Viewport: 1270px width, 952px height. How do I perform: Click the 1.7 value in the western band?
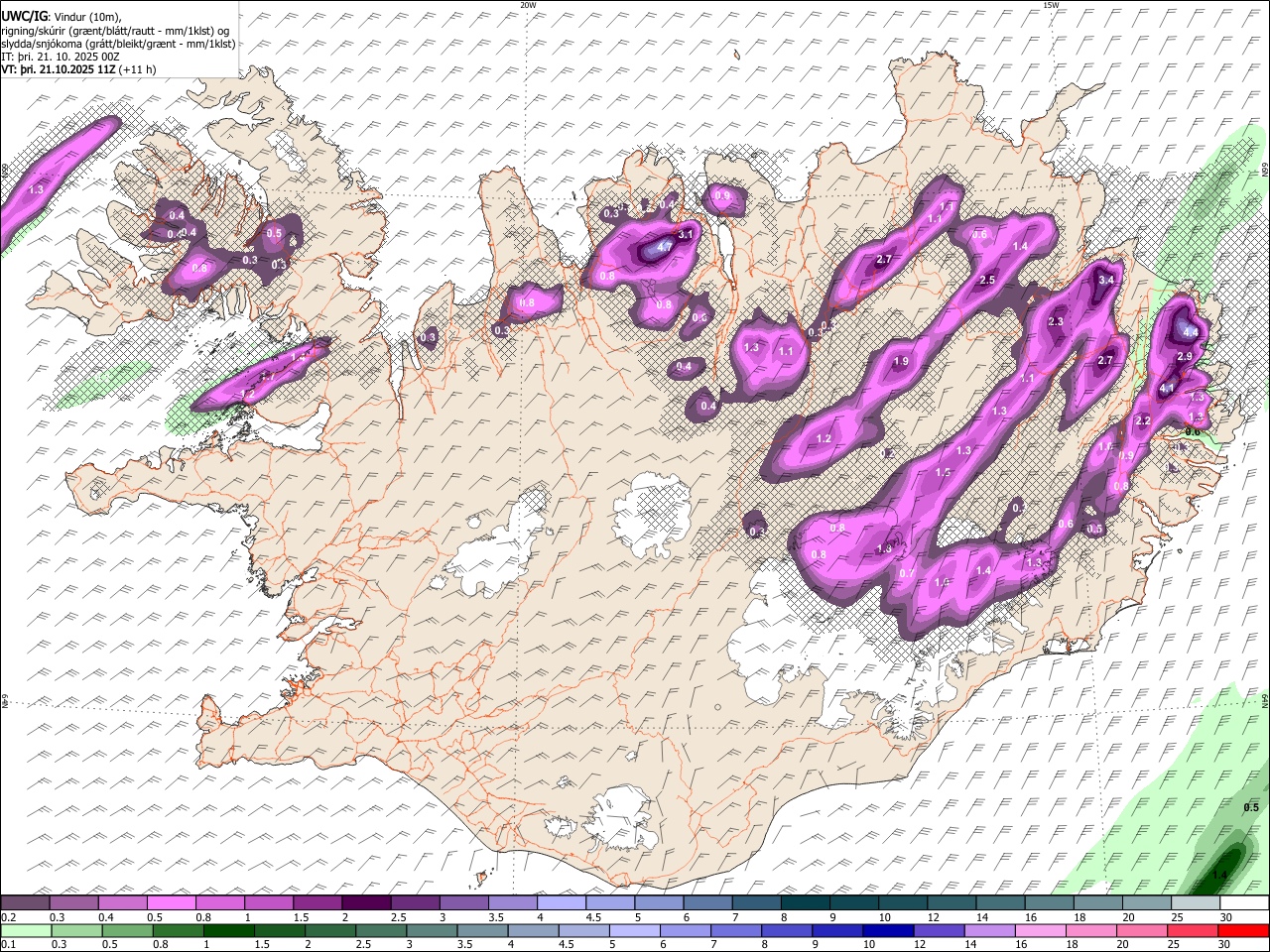coord(267,377)
